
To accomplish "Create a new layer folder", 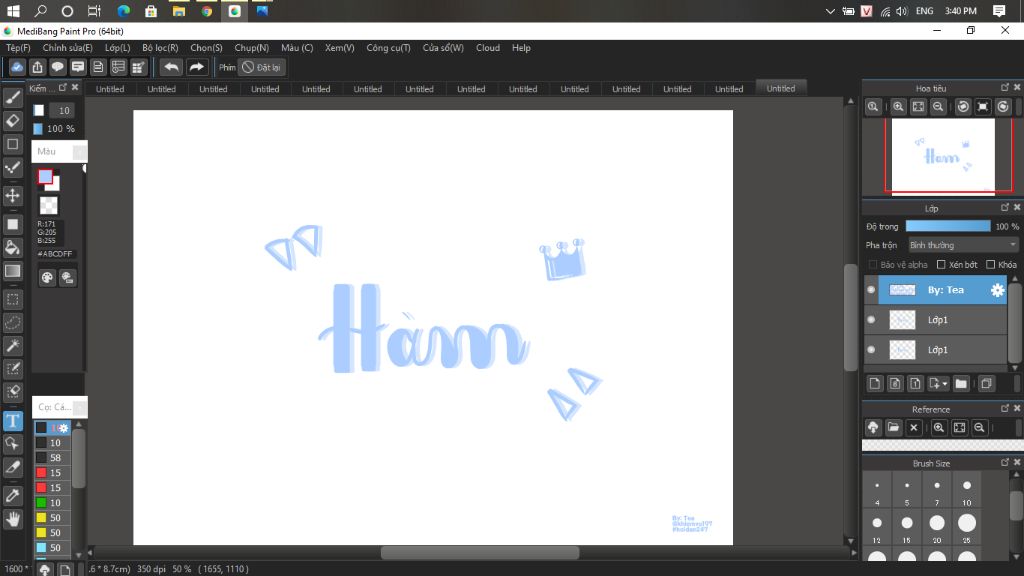I will coord(961,384).
